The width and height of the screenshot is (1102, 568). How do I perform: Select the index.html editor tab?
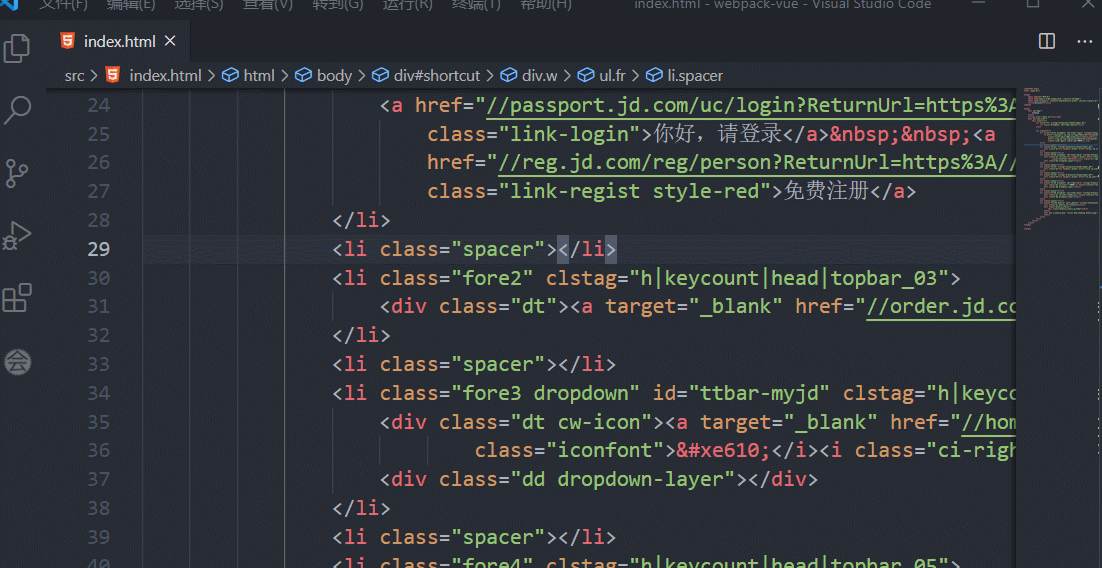(119, 42)
